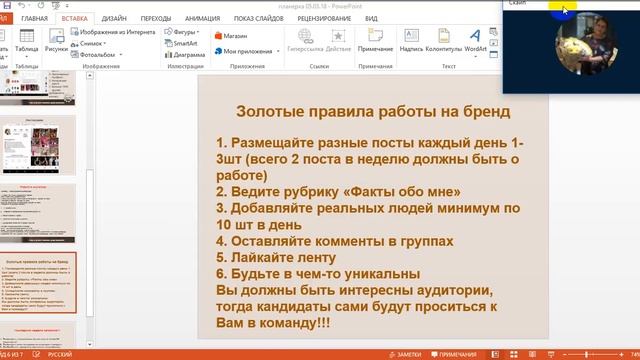Start slideshow from beginning via Quick Access icon
Image resolution: width=640 pixels, height=360 pixels.
point(56,5)
